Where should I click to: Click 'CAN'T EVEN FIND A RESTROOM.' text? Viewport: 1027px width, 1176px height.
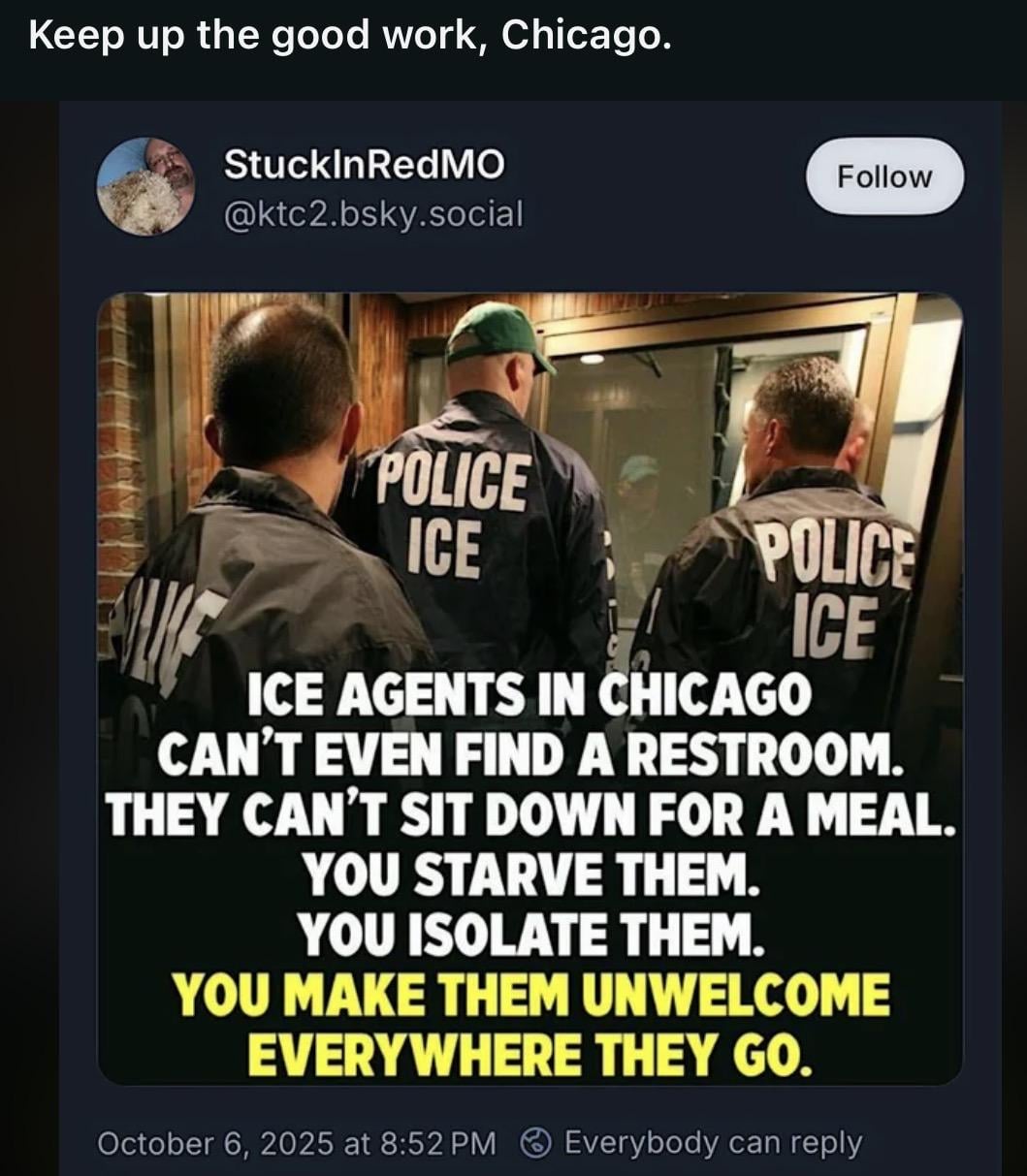click(x=530, y=754)
